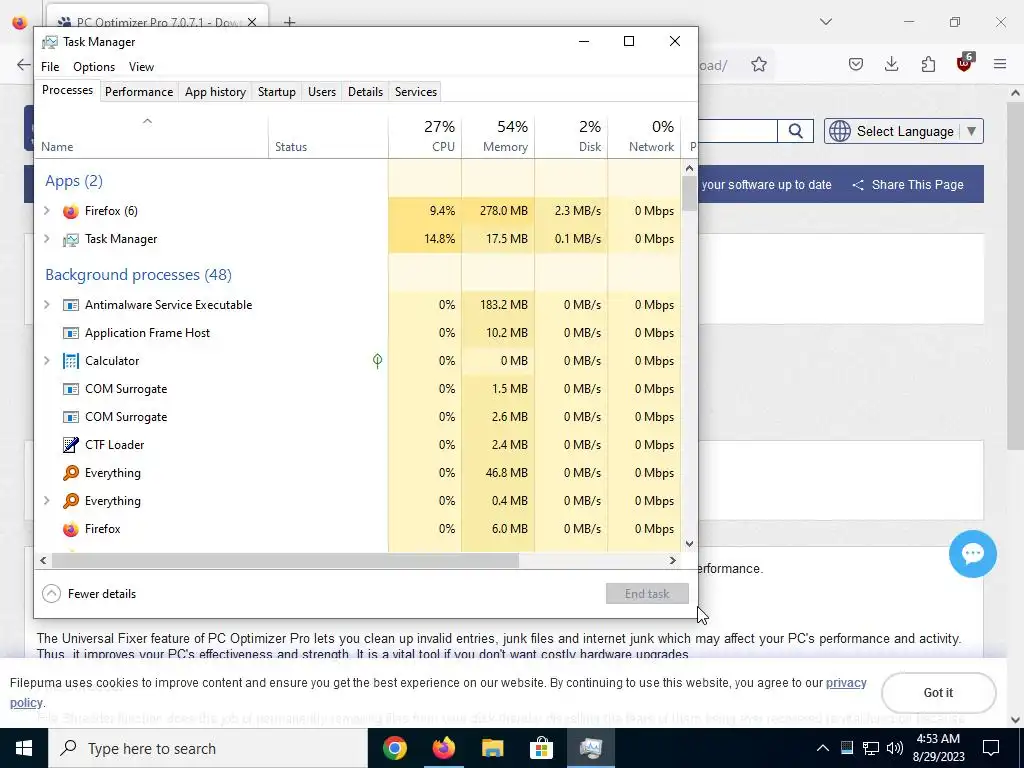
Task: Expand the Calculator process row
Action: click(46, 360)
